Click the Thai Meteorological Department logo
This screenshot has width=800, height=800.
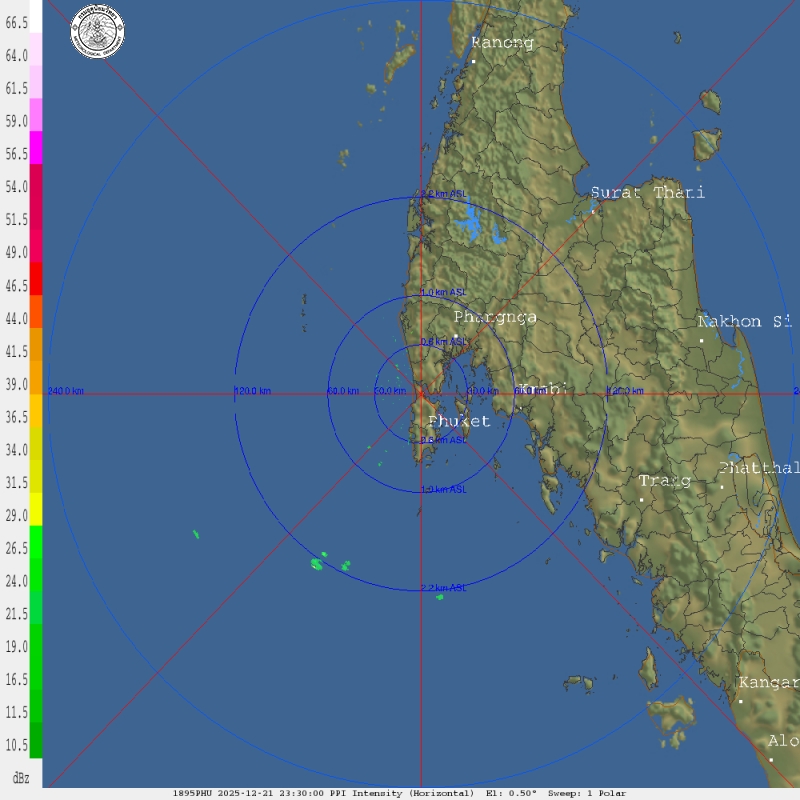coord(97,31)
